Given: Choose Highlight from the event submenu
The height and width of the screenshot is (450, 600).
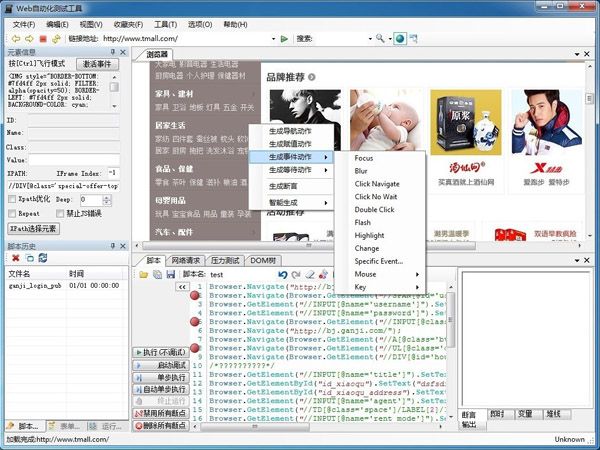Looking at the screenshot, I should coord(369,235).
